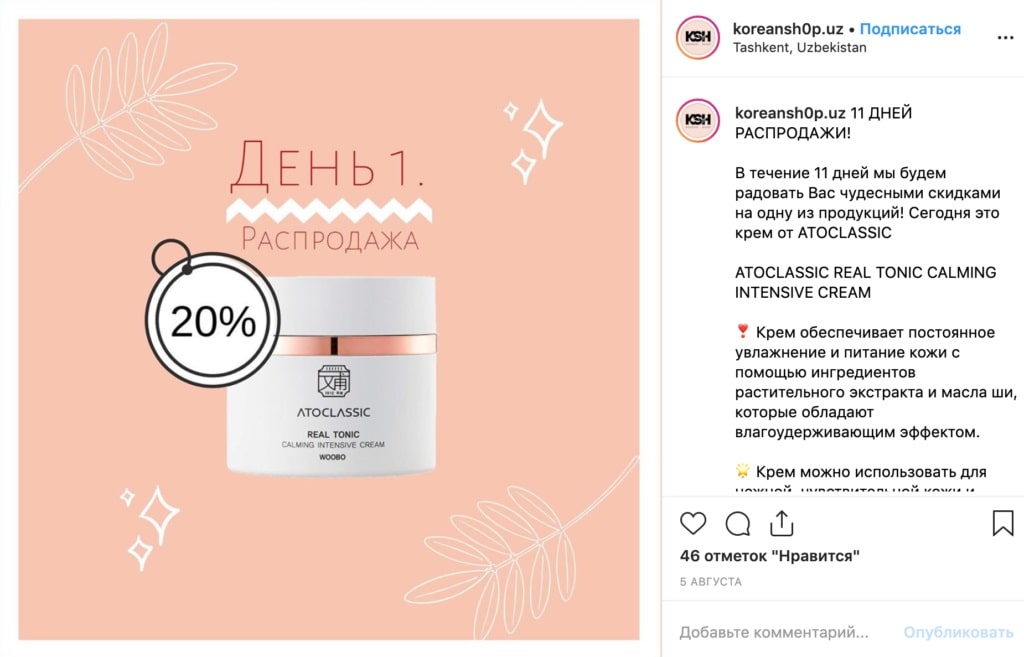
Task: Like the post with heart icon
Action: tap(693, 524)
